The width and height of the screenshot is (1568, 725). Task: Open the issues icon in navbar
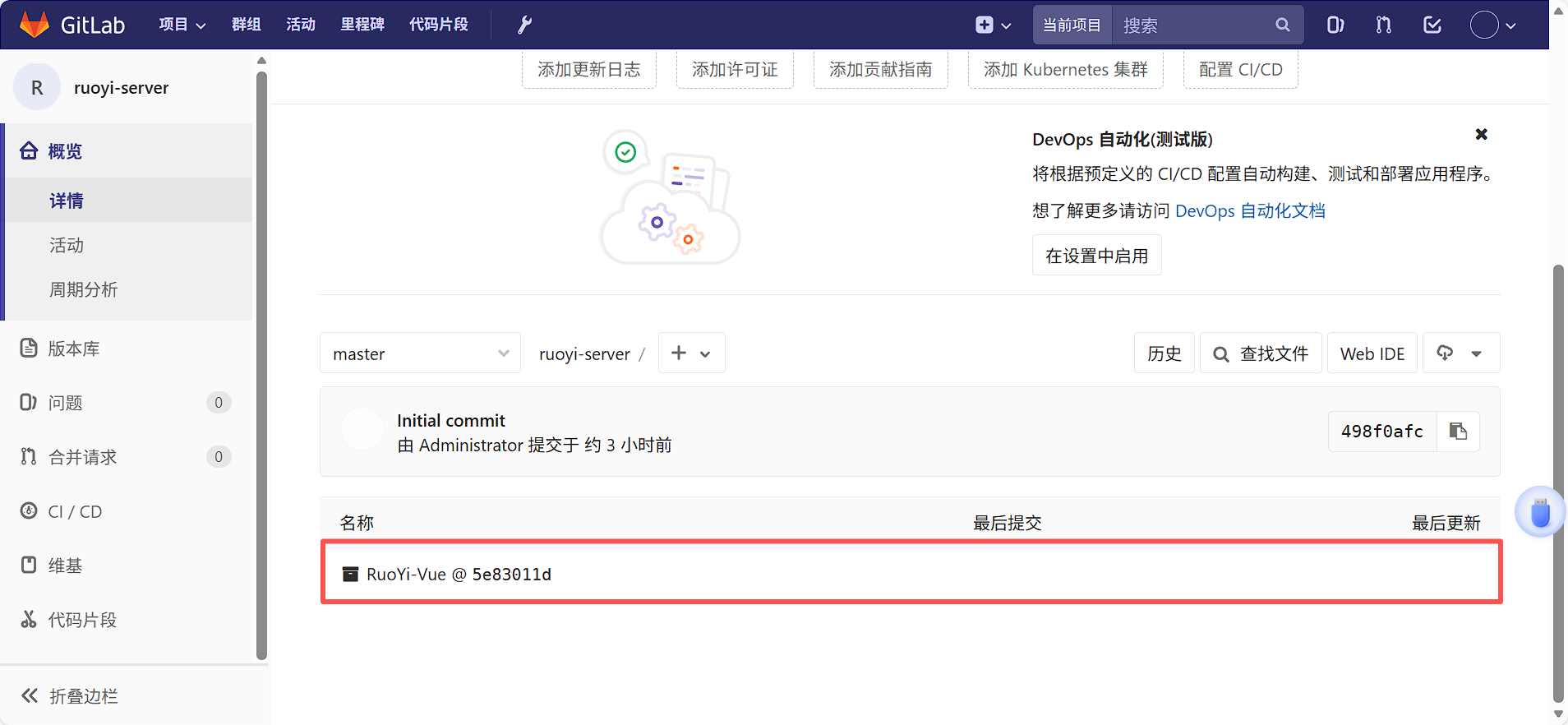pyautogui.click(x=1335, y=25)
